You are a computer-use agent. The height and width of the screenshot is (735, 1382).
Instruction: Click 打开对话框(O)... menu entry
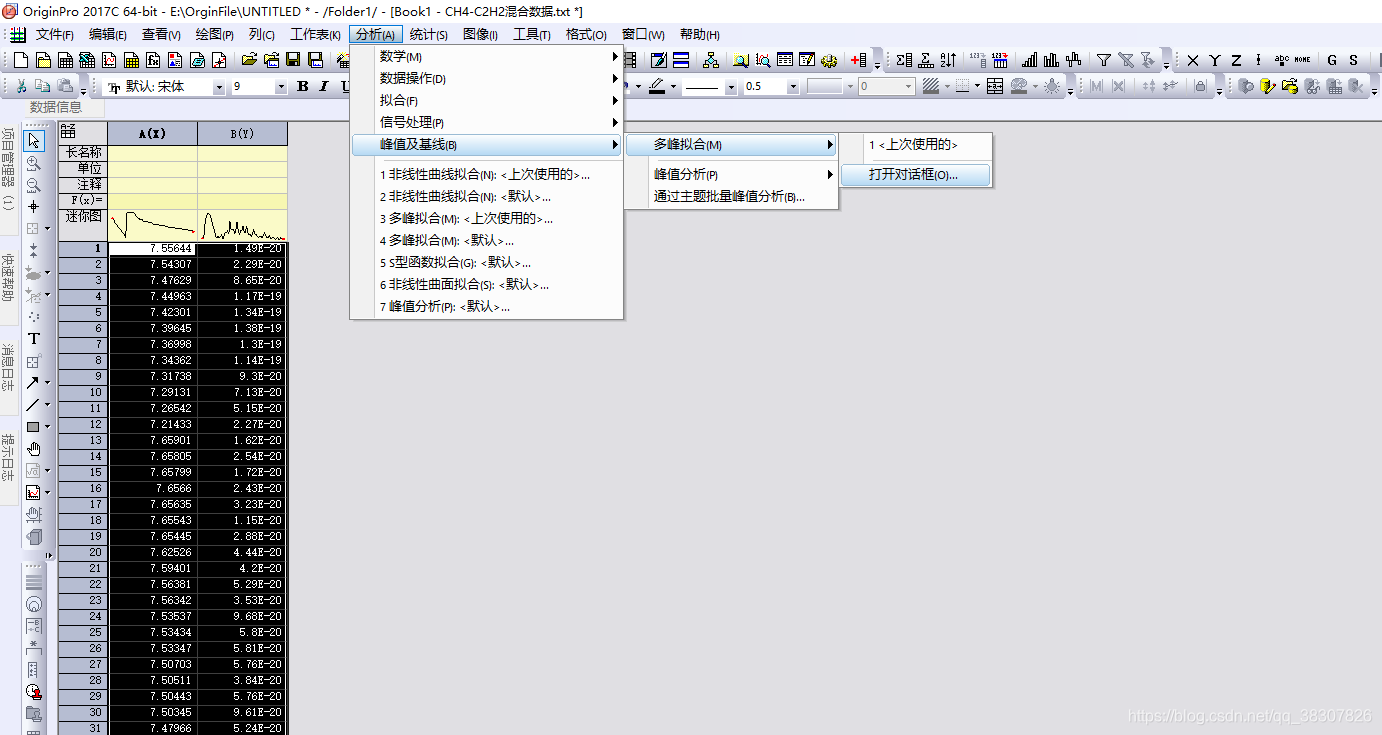click(x=916, y=174)
